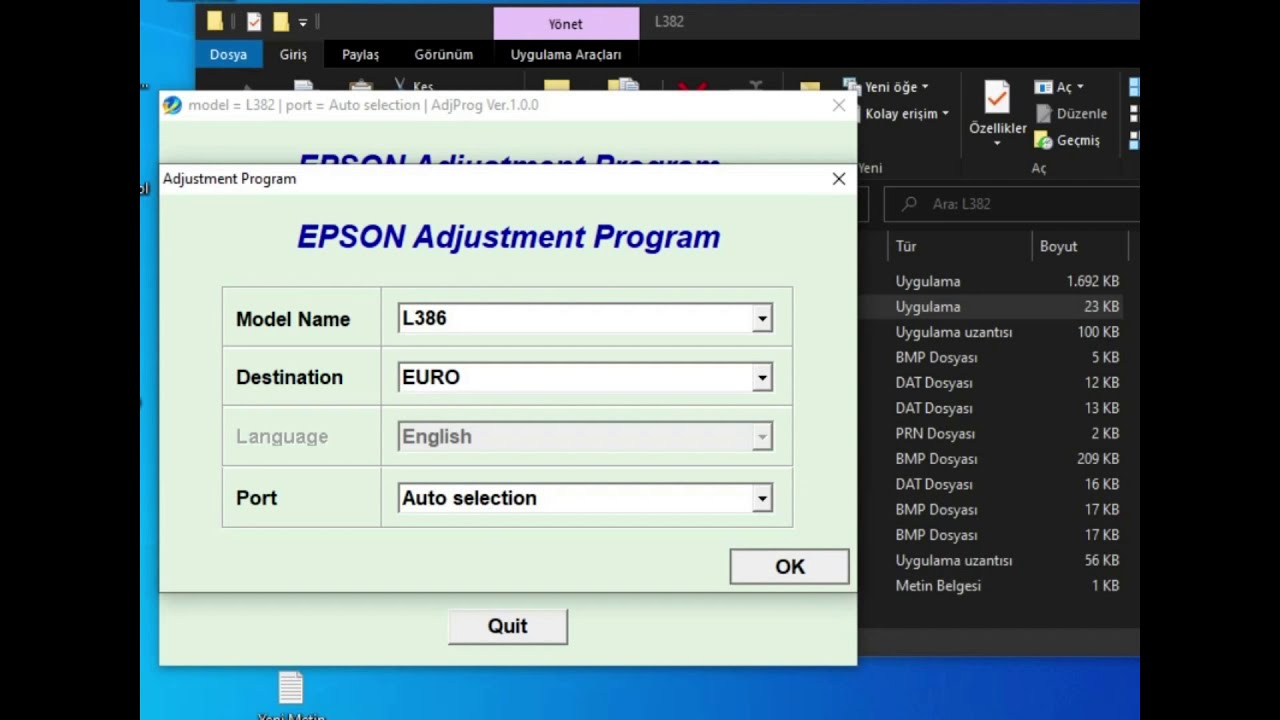The image size is (1280, 720).
Task: Click the Düzenle ribbon button
Action: (x=1071, y=114)
